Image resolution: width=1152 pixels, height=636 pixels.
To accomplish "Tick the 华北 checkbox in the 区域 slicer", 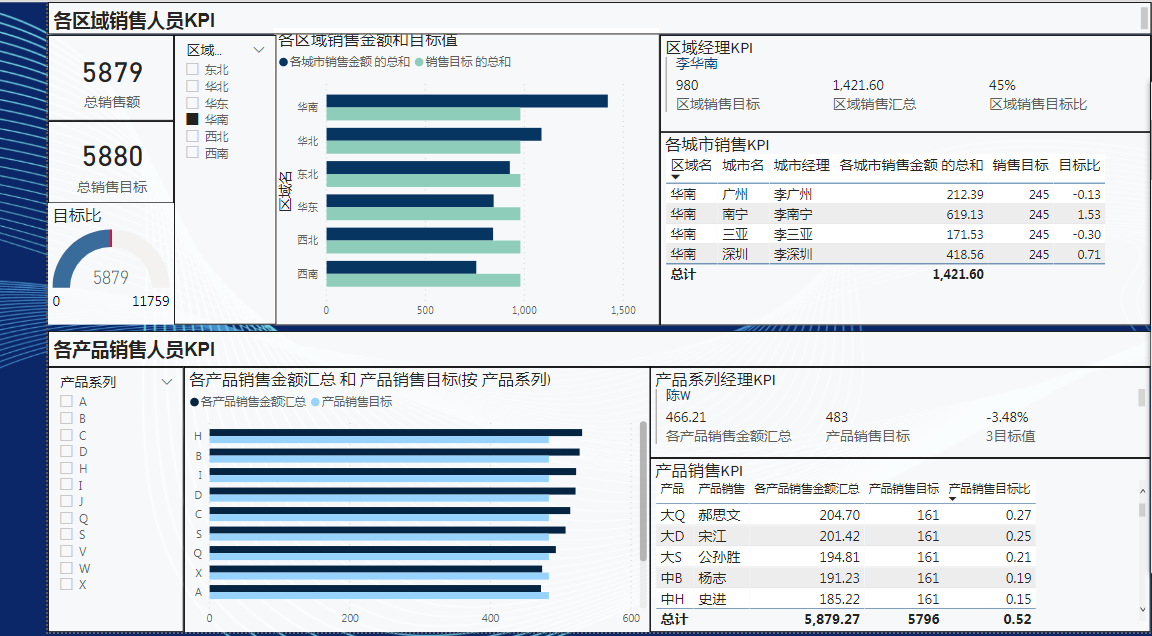I will (192, 86).
